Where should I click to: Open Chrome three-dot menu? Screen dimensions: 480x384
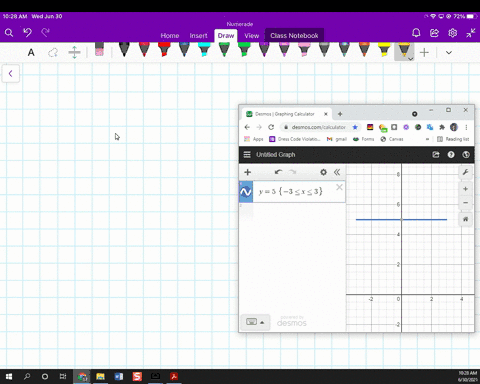tap(466, 127)
